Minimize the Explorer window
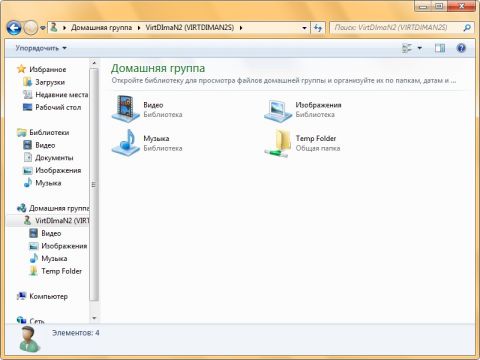The width and height of the screenshot is (480, 360). [x=424, y=6]
